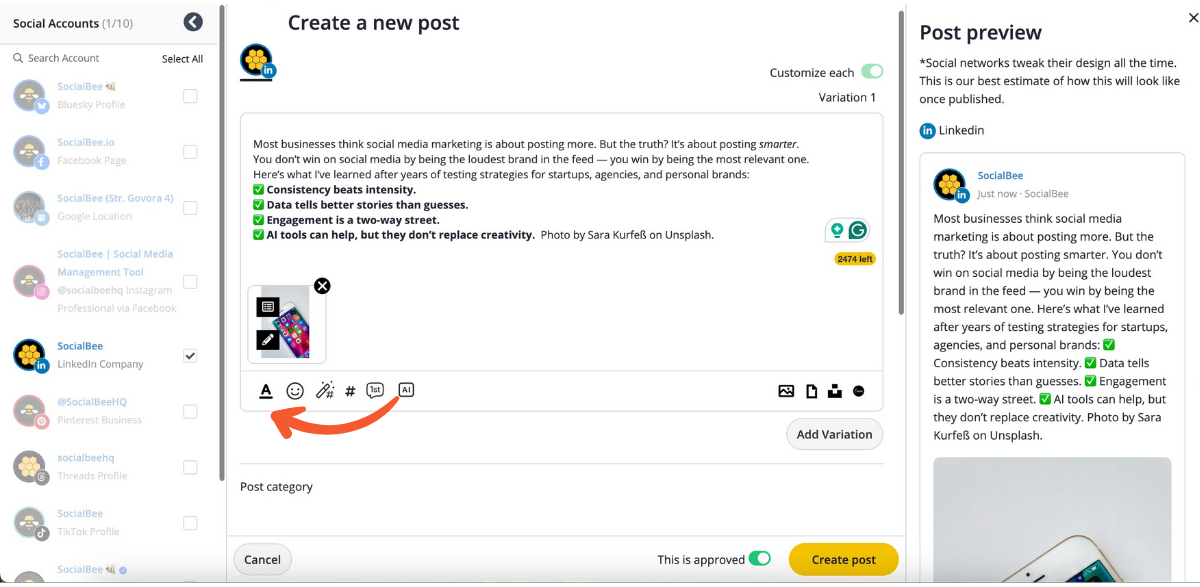1200x587 pixels.
Task: Click the Create post button
Action: [x=843, y=560]
